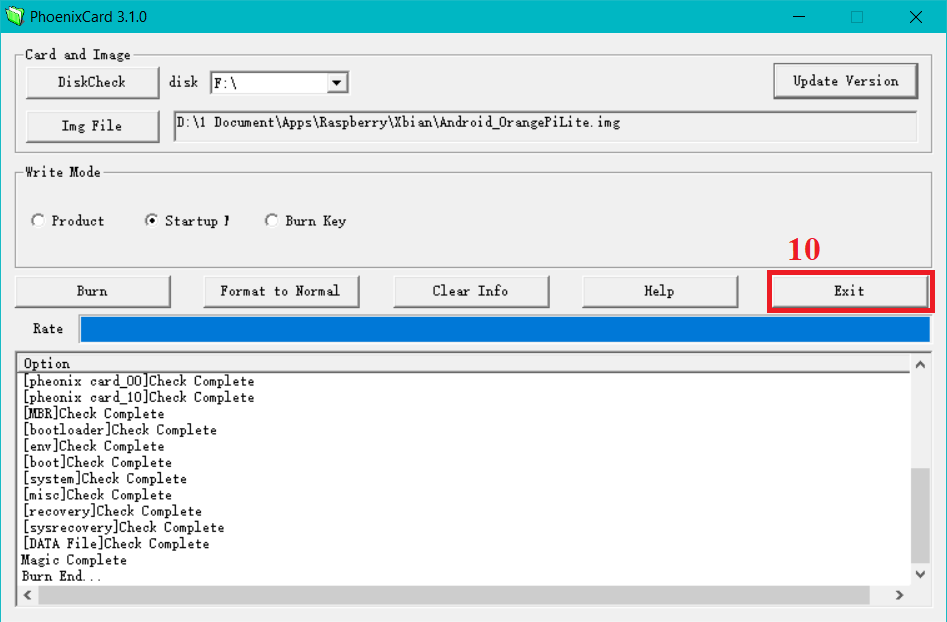Click the DiskCheck button
The image size is (947, 622).
click(92, 82)
